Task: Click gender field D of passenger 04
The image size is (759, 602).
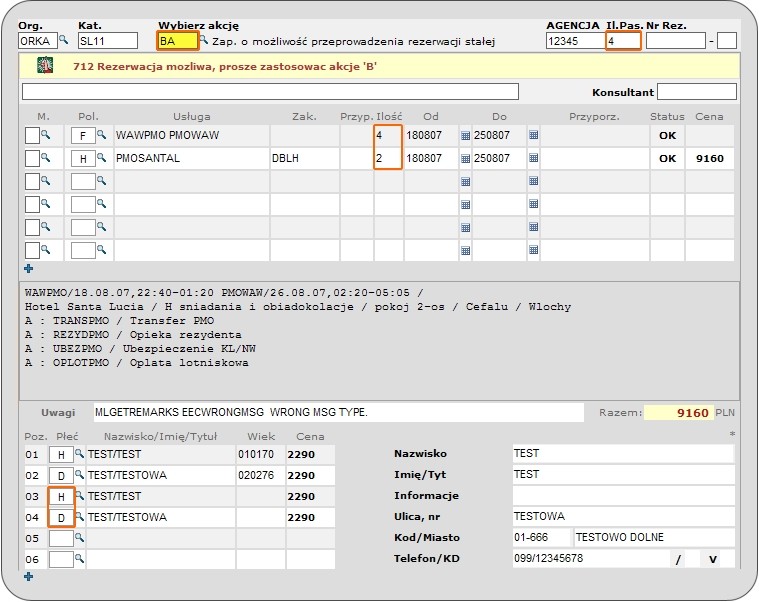Action: tap(61, 517)
